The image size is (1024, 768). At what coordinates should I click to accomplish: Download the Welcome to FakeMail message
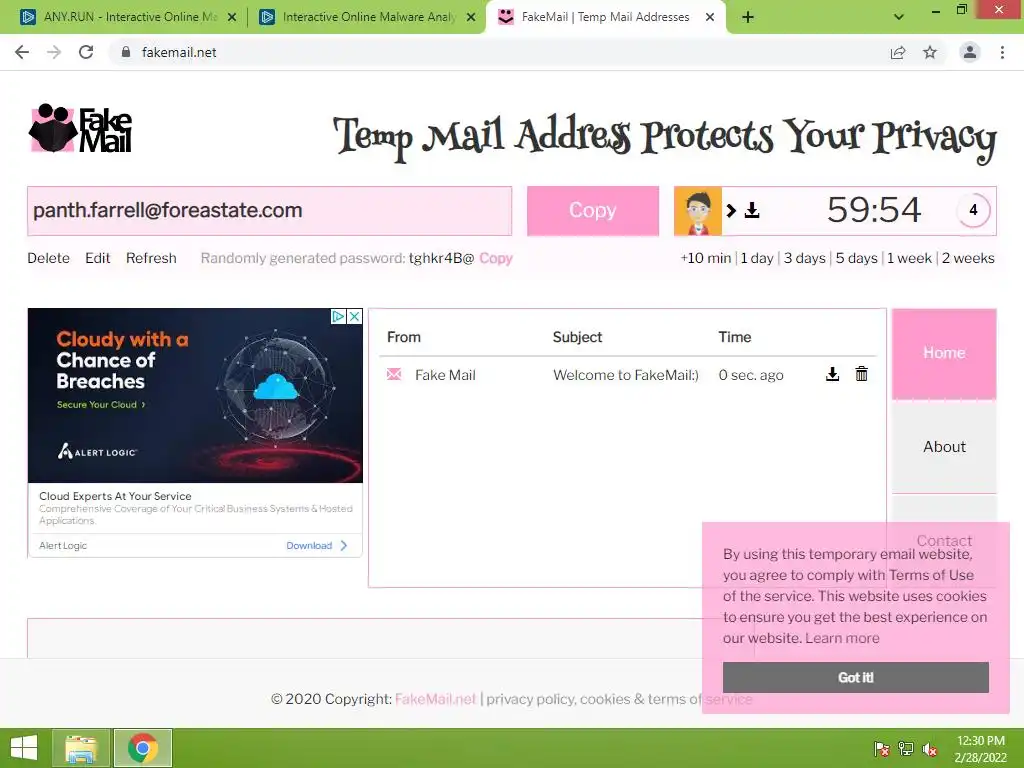832,374
